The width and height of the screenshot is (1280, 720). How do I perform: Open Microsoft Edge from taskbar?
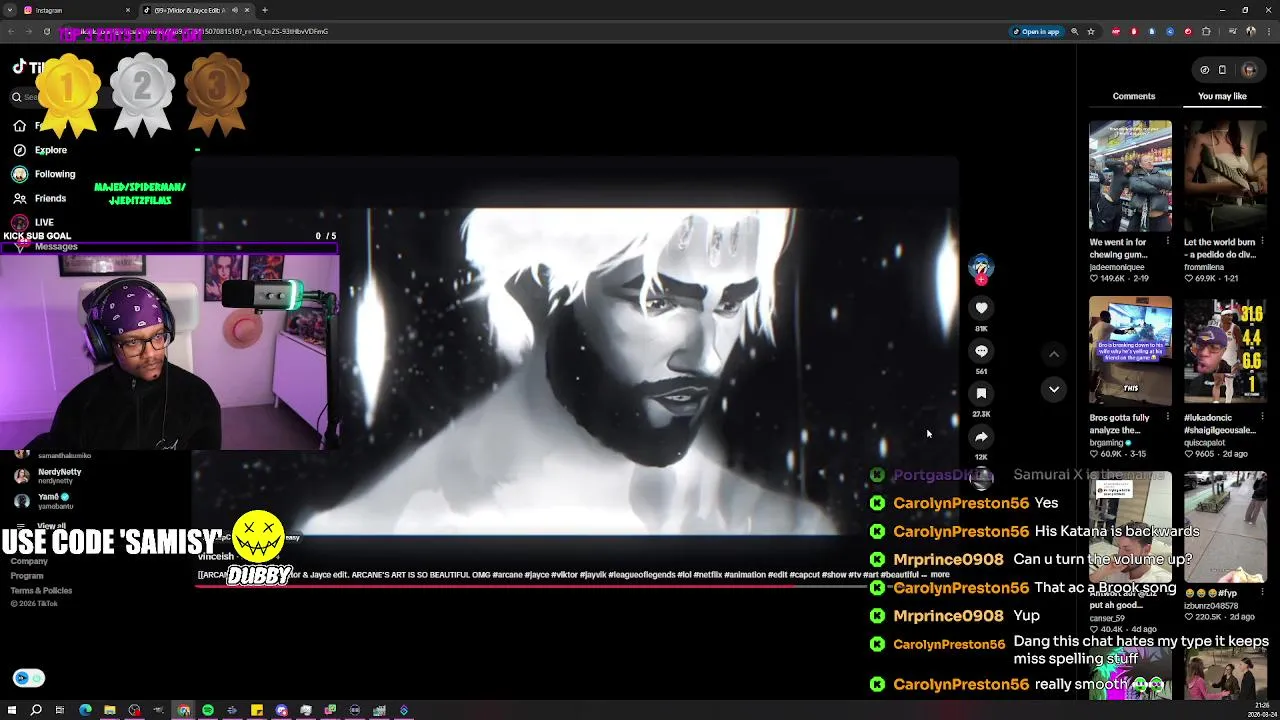(85, 710)
